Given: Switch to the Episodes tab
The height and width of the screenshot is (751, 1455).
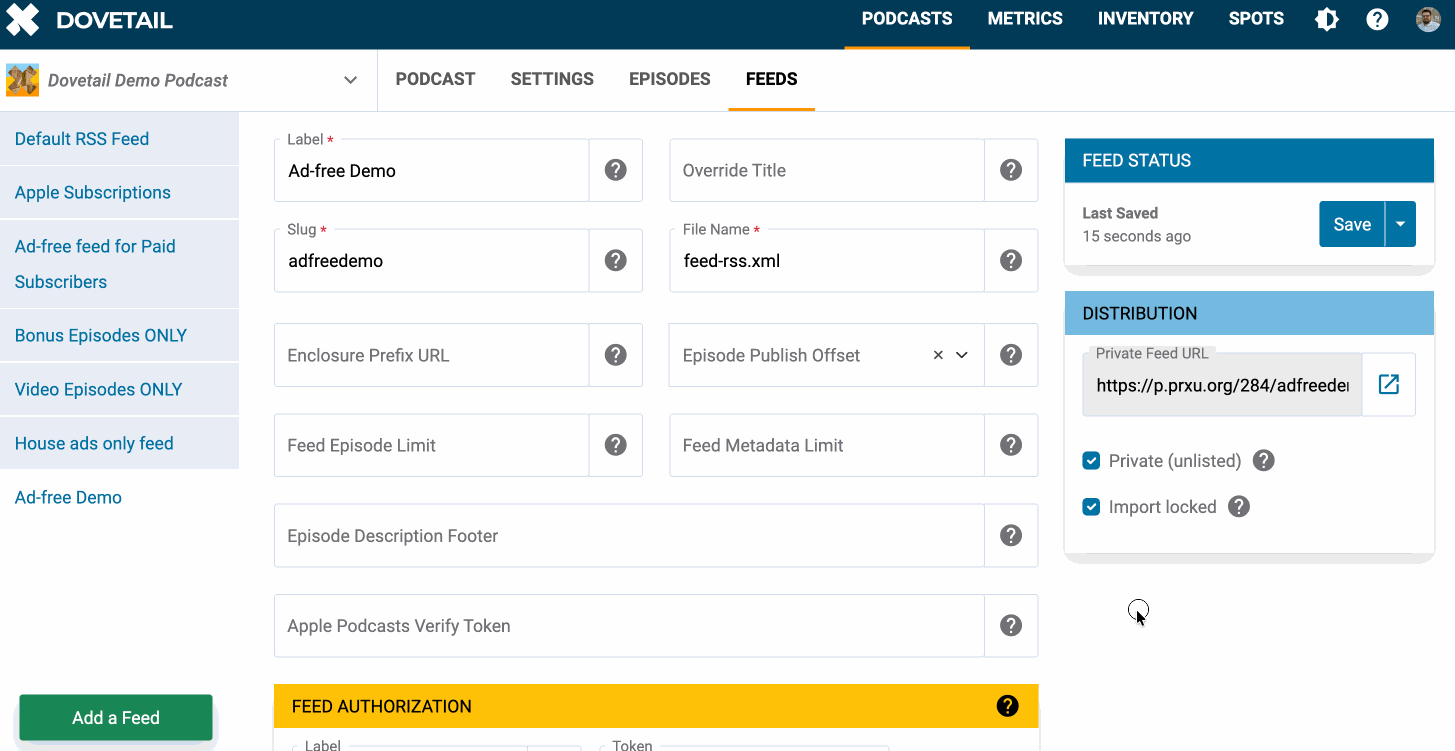Looking at the screenshot, I should coord(669,79).
